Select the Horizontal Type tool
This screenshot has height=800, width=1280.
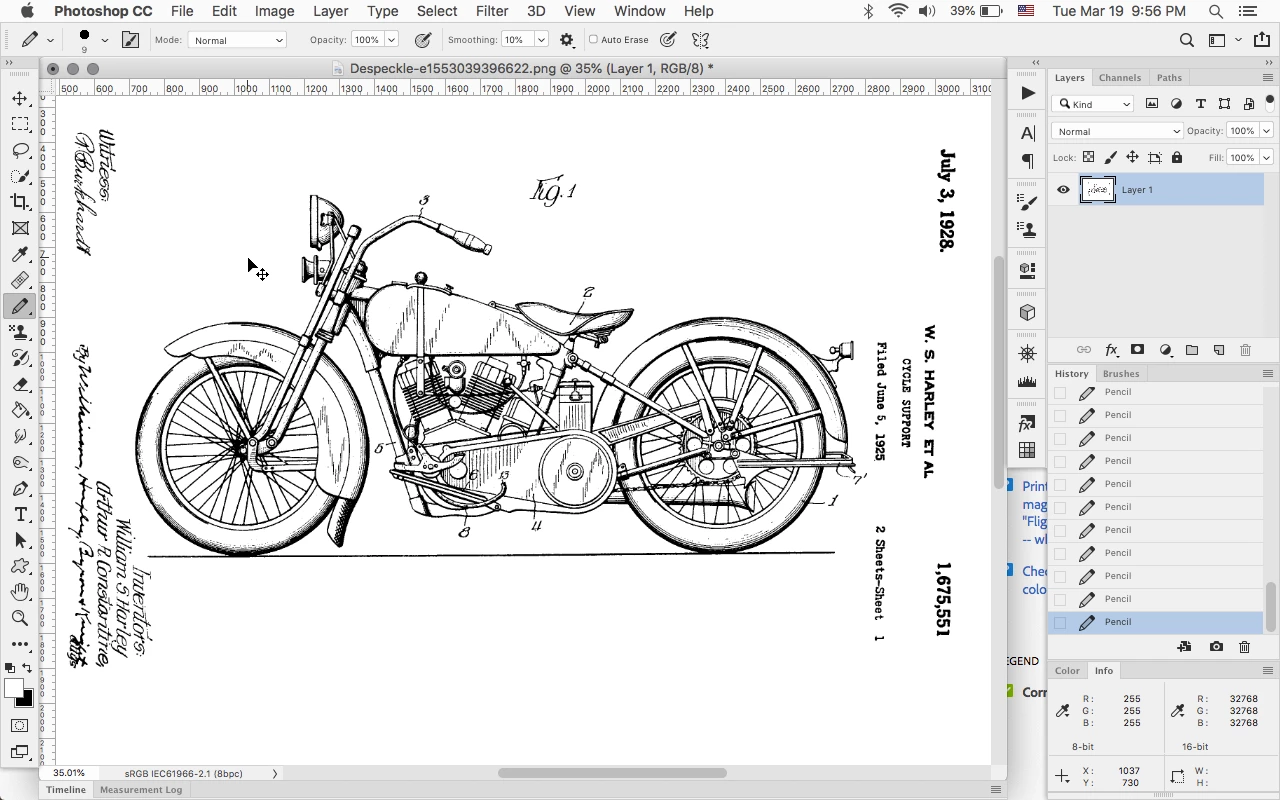click(x=20, y=514)
